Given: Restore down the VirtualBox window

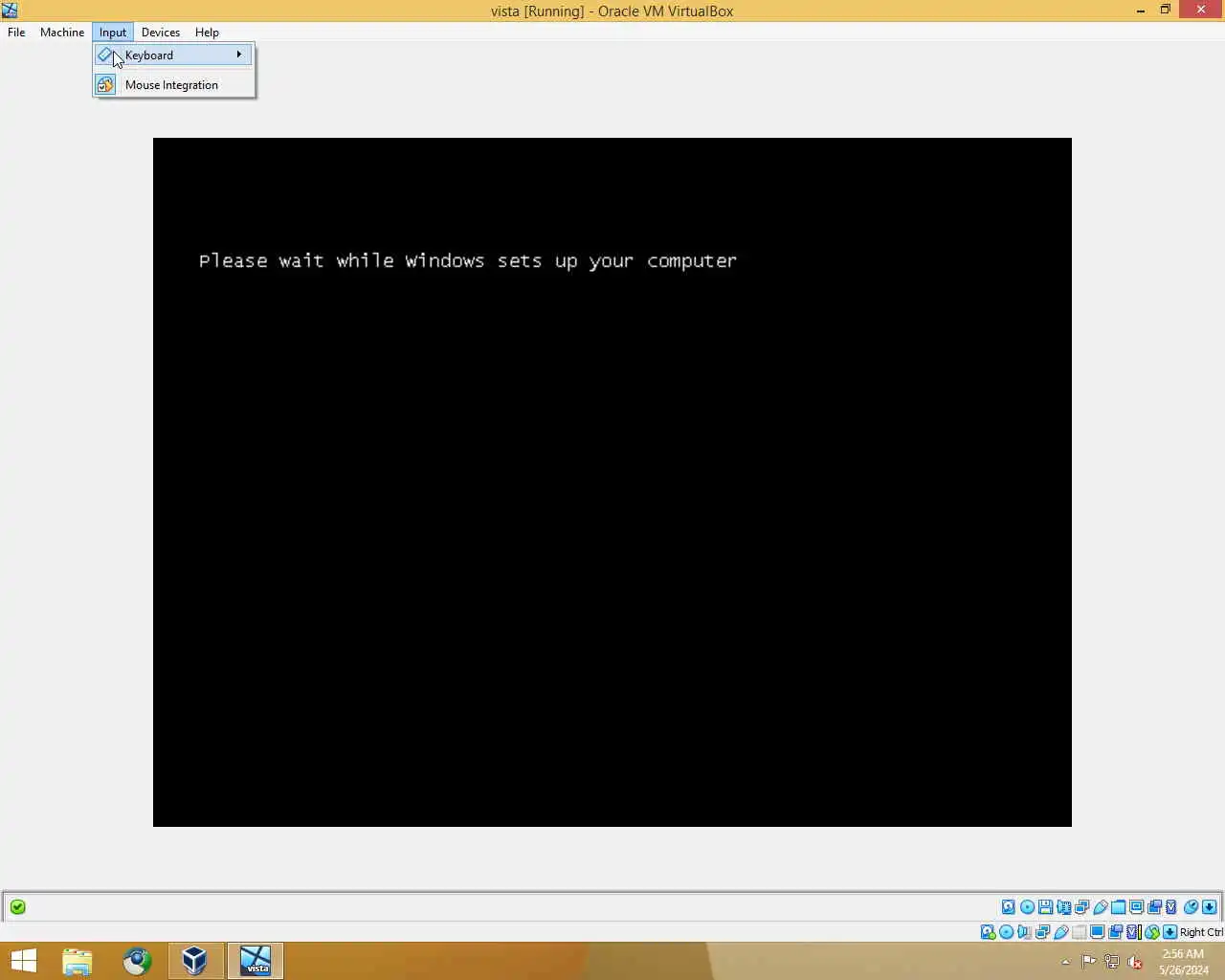Looking at the screenshot, I should pos(1166,11).
